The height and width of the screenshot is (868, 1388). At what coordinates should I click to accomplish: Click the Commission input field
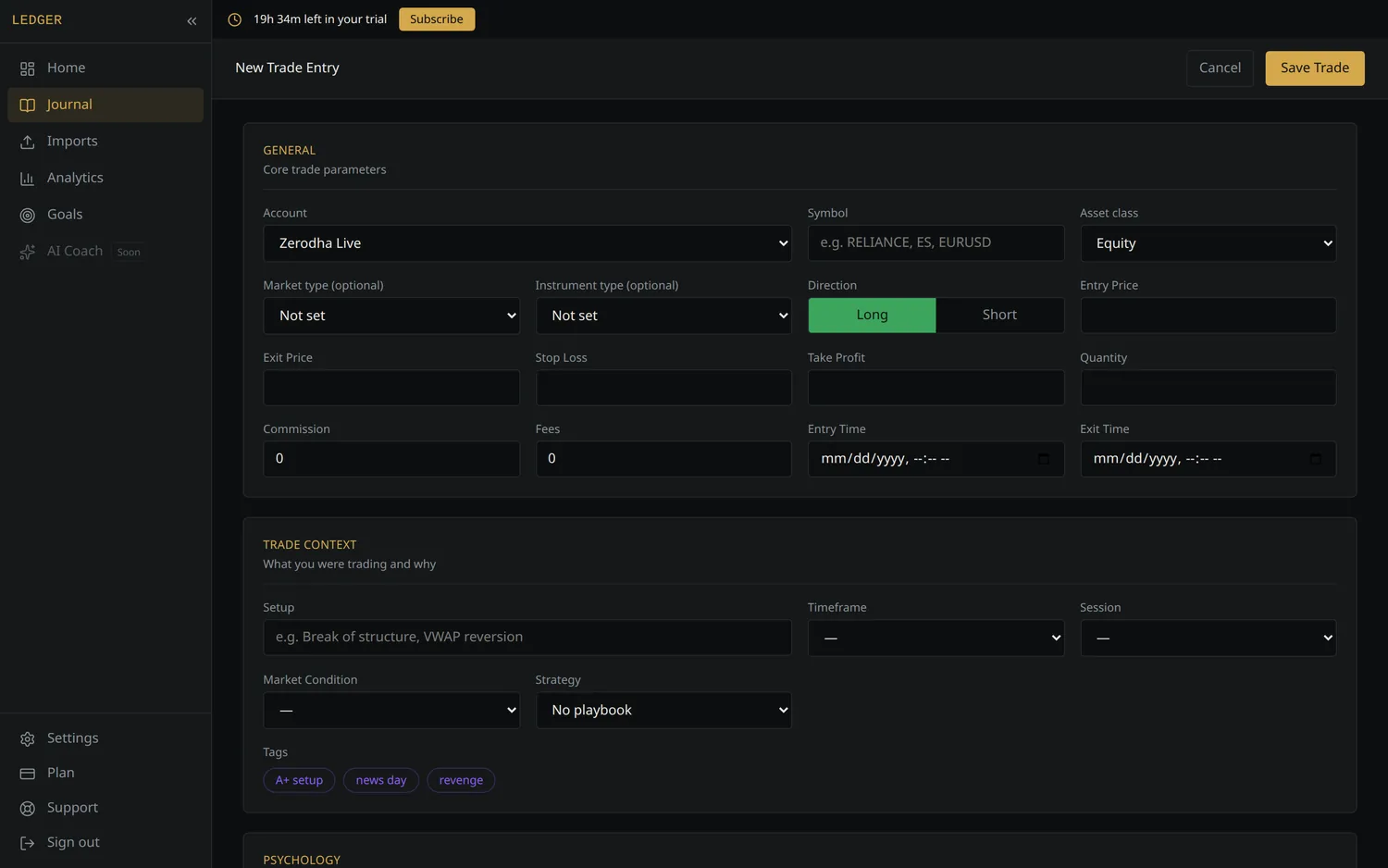pos(391,459)
